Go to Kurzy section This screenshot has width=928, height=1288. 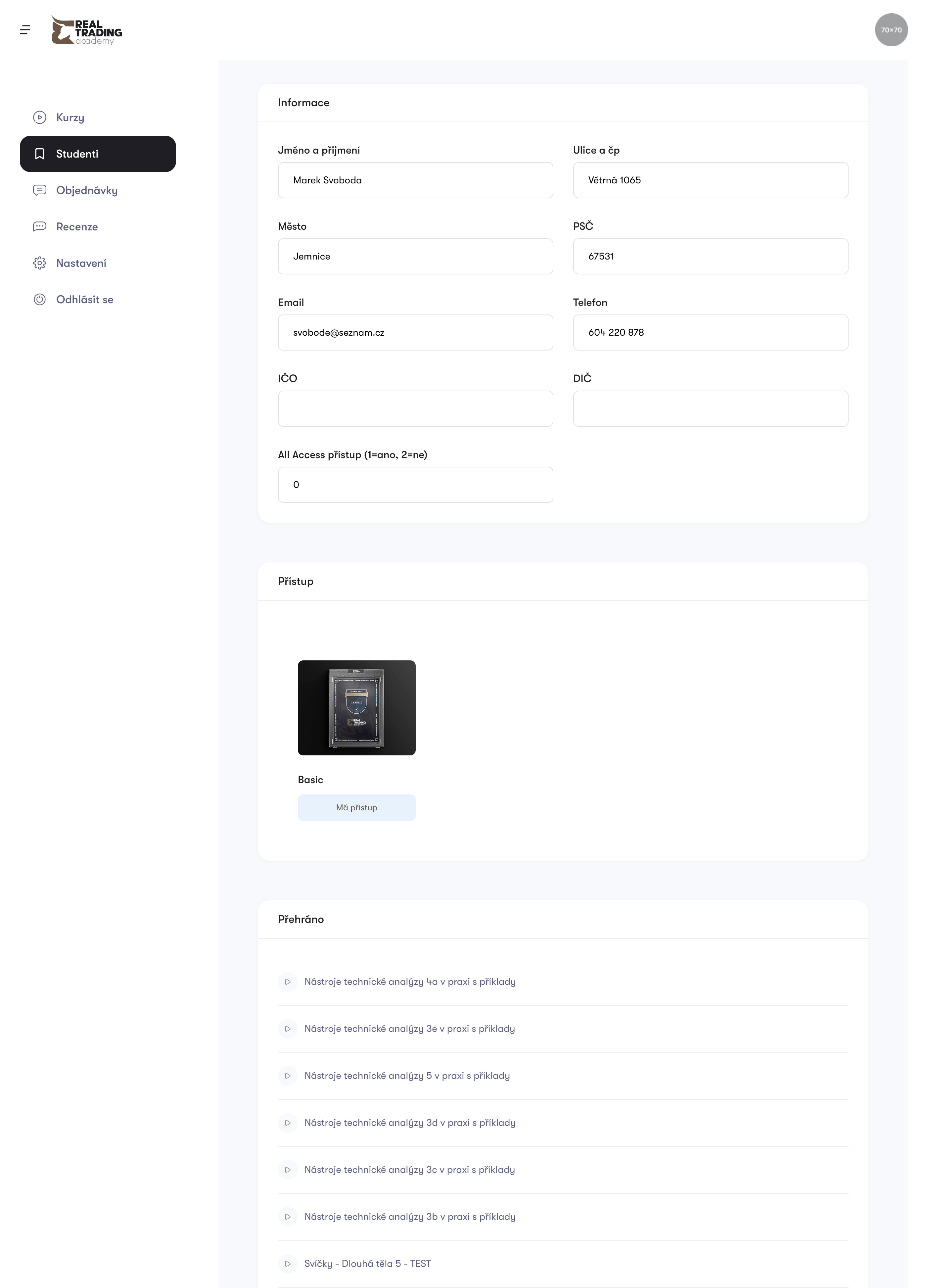point(98,118)
